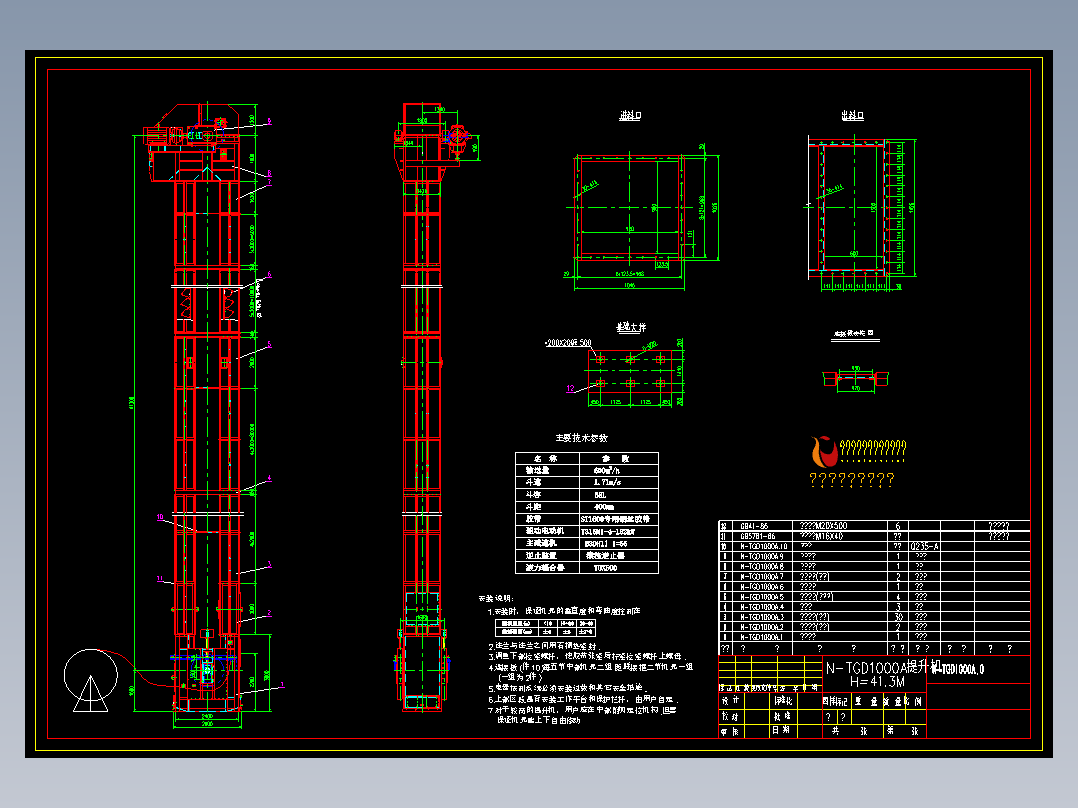Click magenta balloon number 12 by foundation detail
The image size is (1078, 808).
[570, 389]
